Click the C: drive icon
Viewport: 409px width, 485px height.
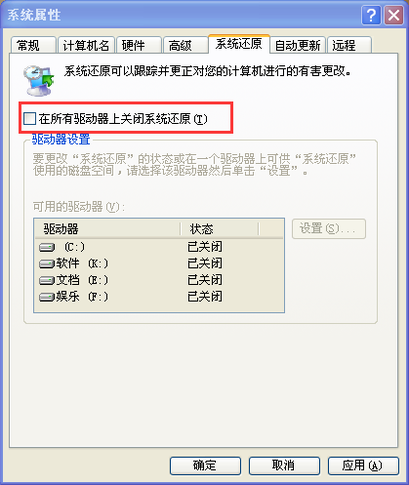point(47,247)
